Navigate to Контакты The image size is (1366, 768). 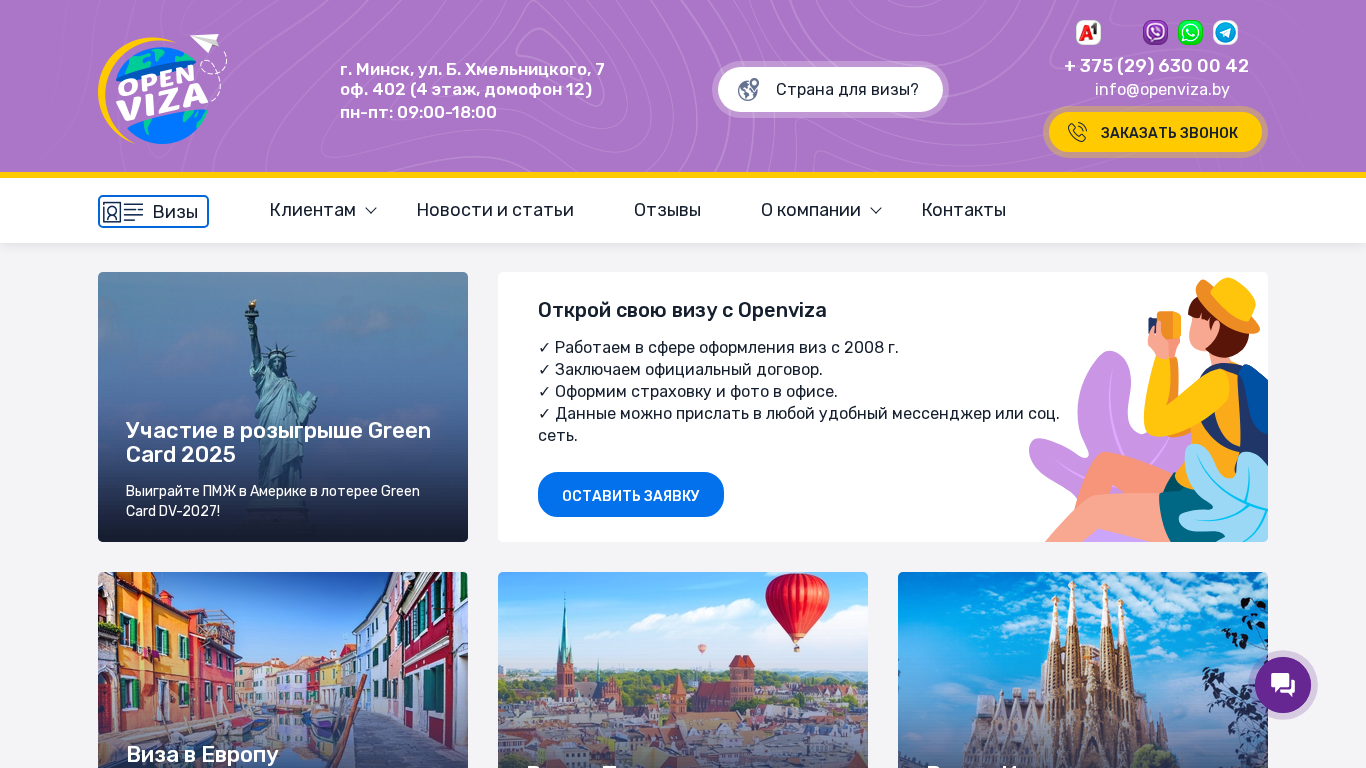tap(963, 210)
